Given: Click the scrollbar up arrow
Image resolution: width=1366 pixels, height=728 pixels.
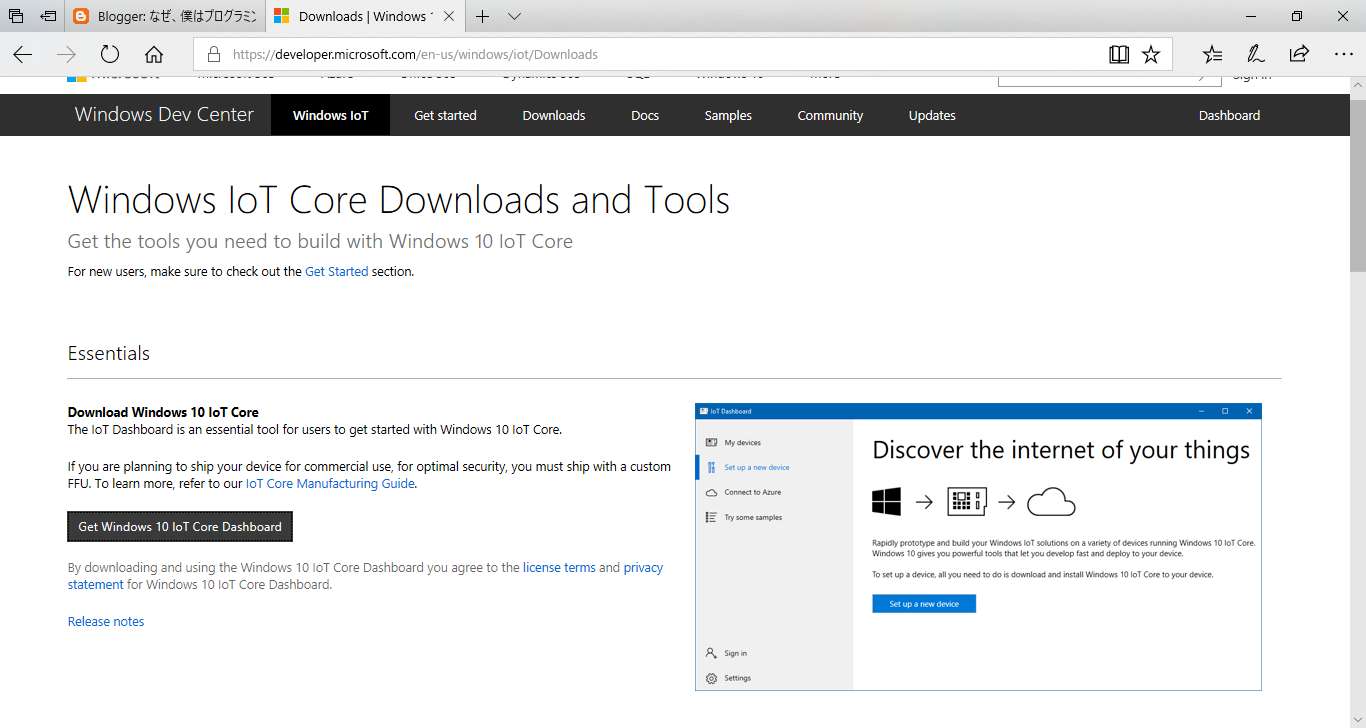Looking at the screenshot, I should [1358, 85].
